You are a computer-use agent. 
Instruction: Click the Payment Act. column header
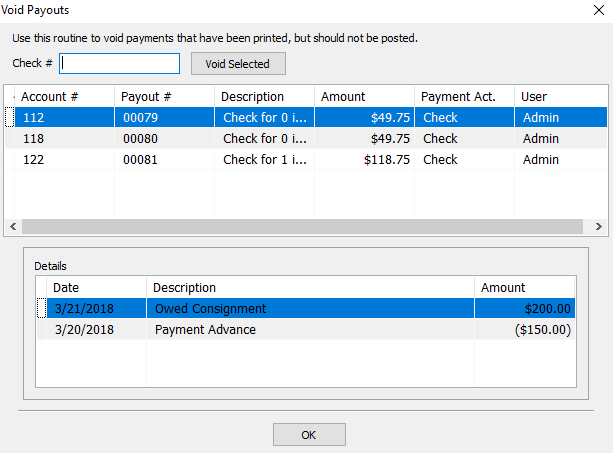tap(464, 97)
